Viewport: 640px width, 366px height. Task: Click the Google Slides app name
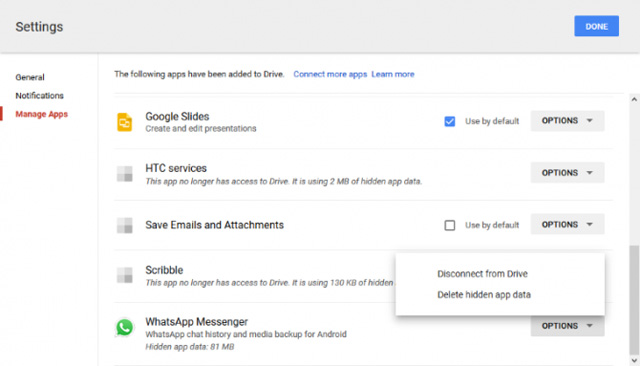(177, 116)
